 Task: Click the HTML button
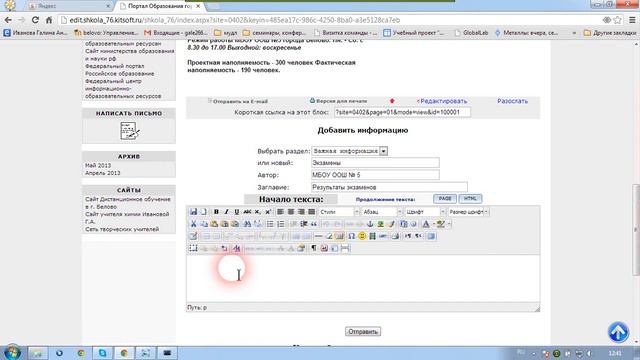coord(470,199)
